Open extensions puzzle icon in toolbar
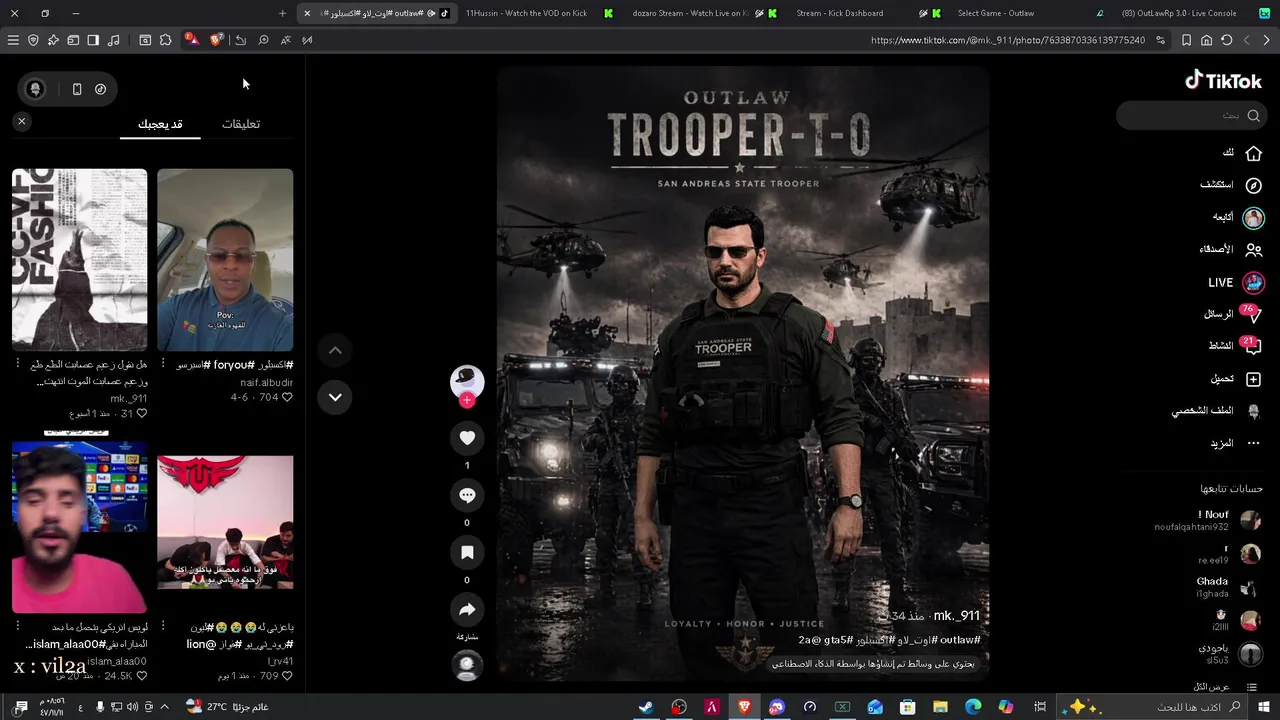 pos(166,40)
